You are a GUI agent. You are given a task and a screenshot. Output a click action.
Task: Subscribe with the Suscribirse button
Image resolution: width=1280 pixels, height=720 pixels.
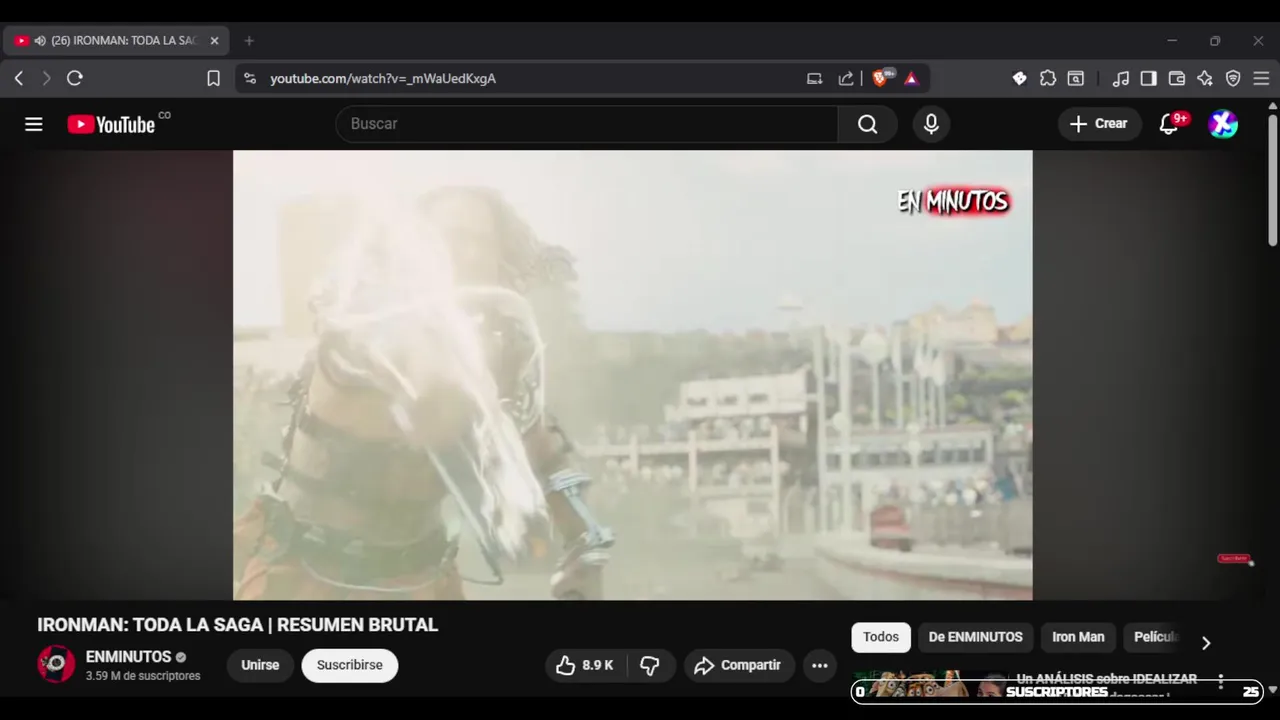[x=350, y=665]
